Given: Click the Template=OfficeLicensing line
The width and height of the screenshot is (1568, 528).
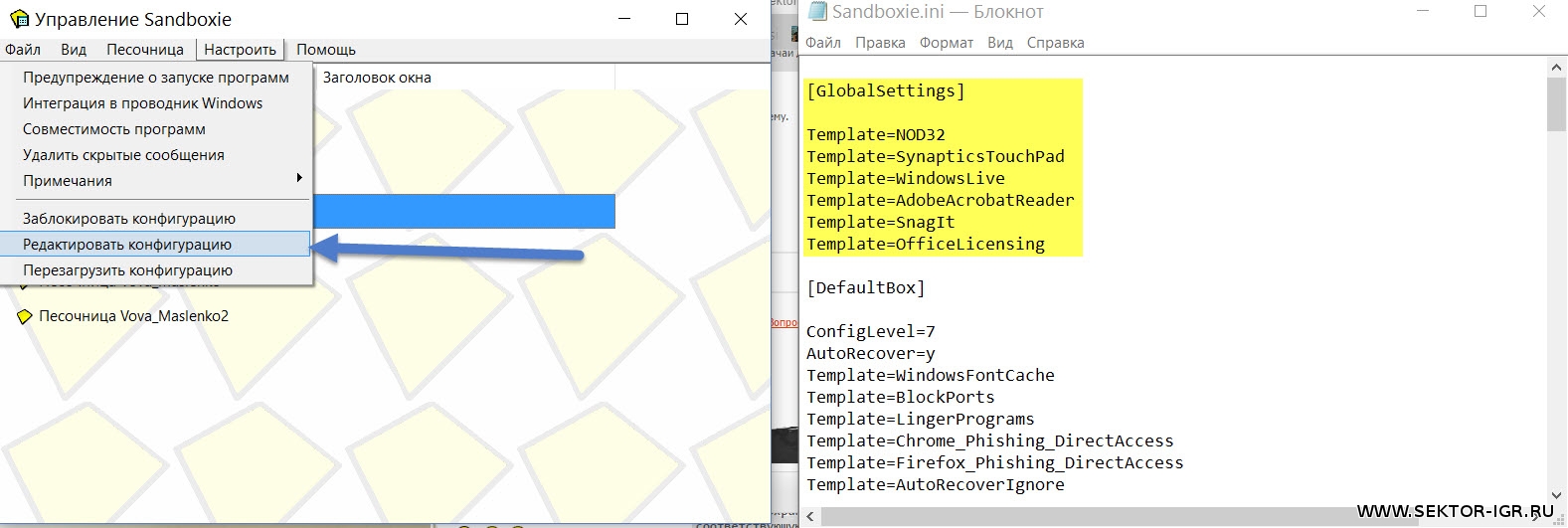Looking at the screenshot, I should click(x=926, y=244).
